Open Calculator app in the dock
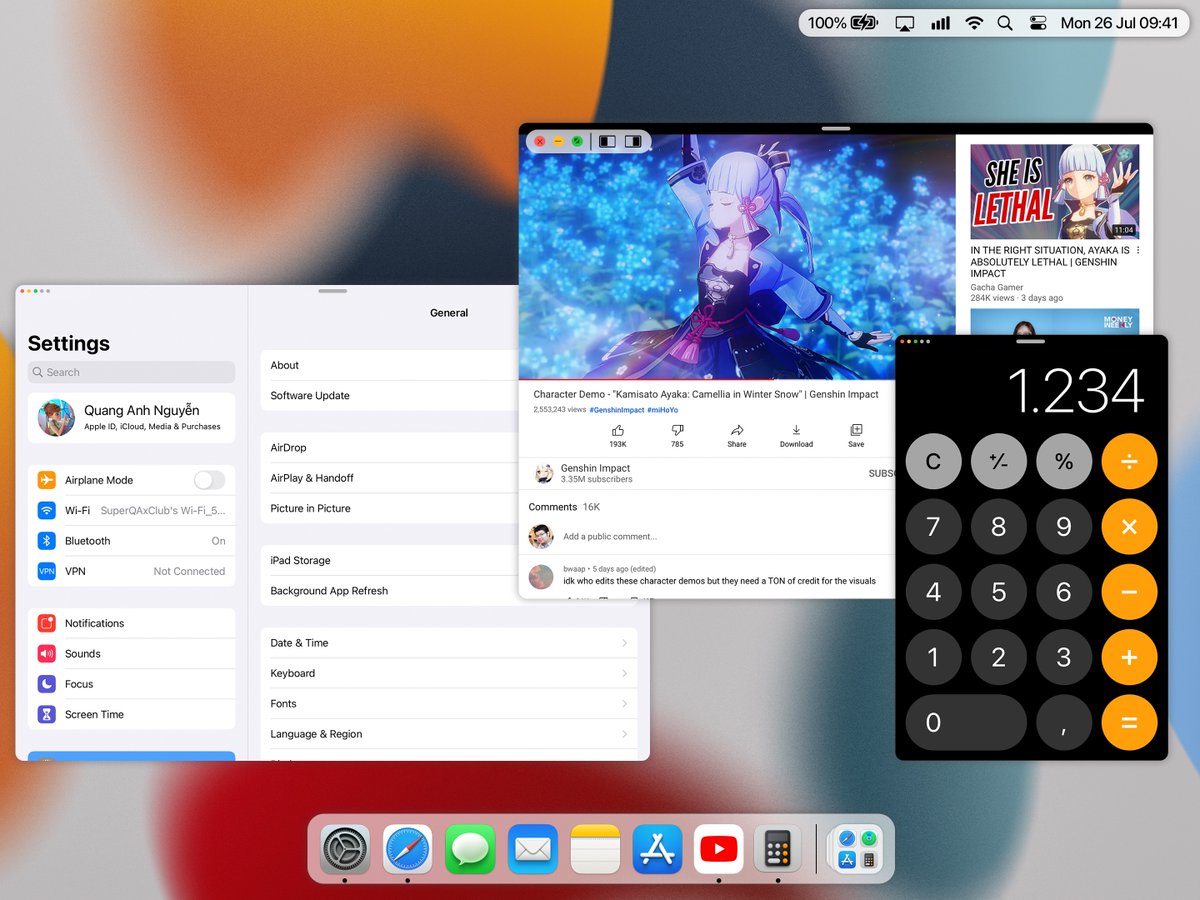This screenshot has height=900, width=1200. point(779,849)
